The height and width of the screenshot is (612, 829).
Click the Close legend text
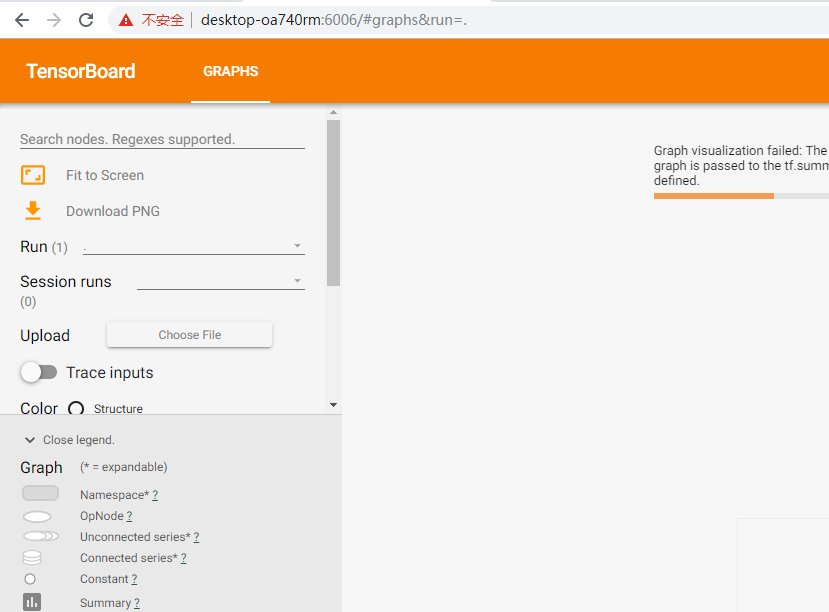tap(79, 440)
